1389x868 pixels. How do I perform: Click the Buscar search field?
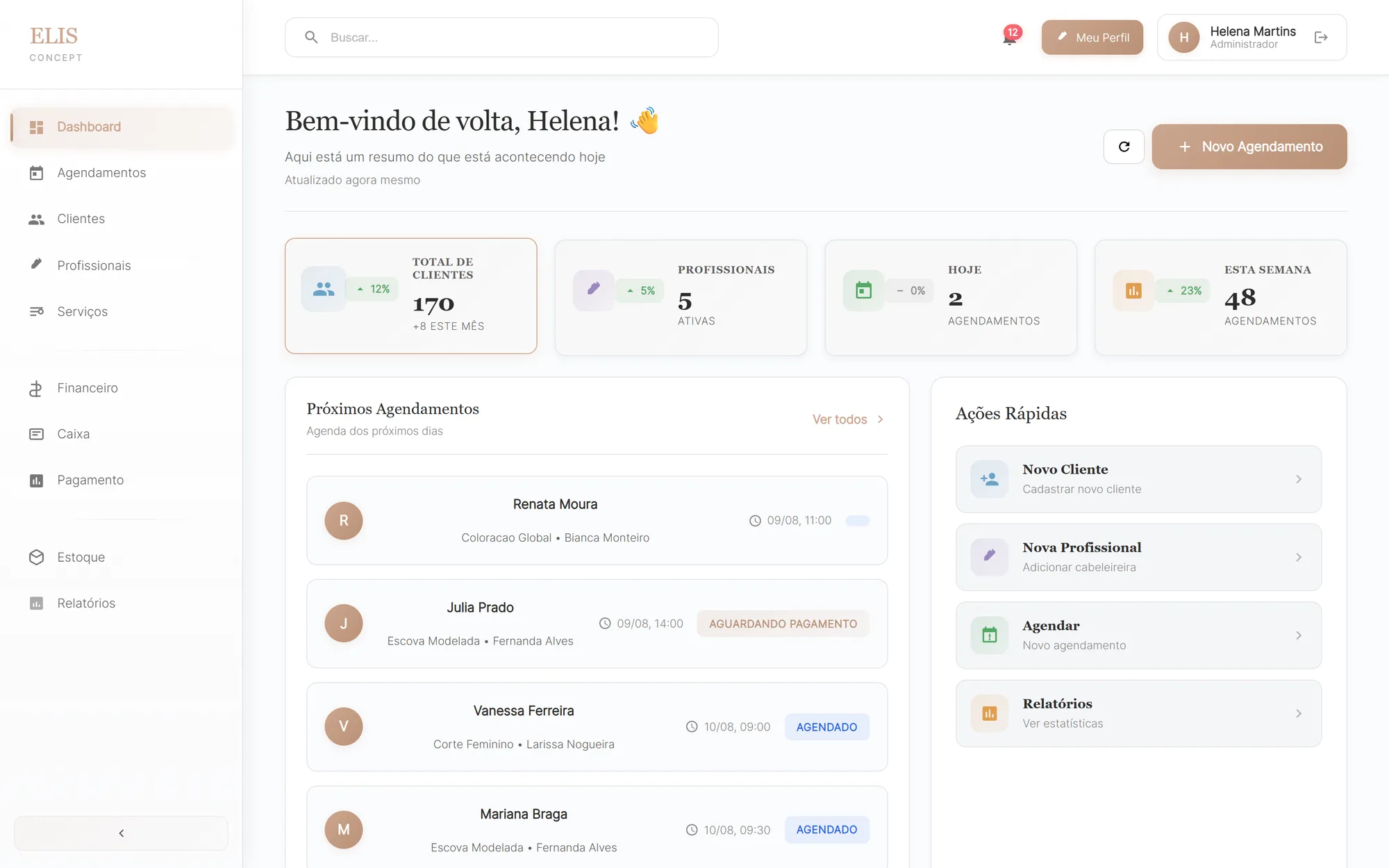coord(501,37)
